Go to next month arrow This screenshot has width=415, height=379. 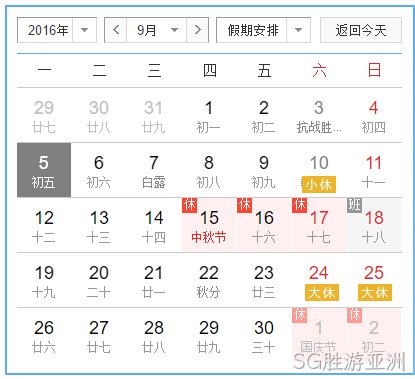[x=197, y=30]
